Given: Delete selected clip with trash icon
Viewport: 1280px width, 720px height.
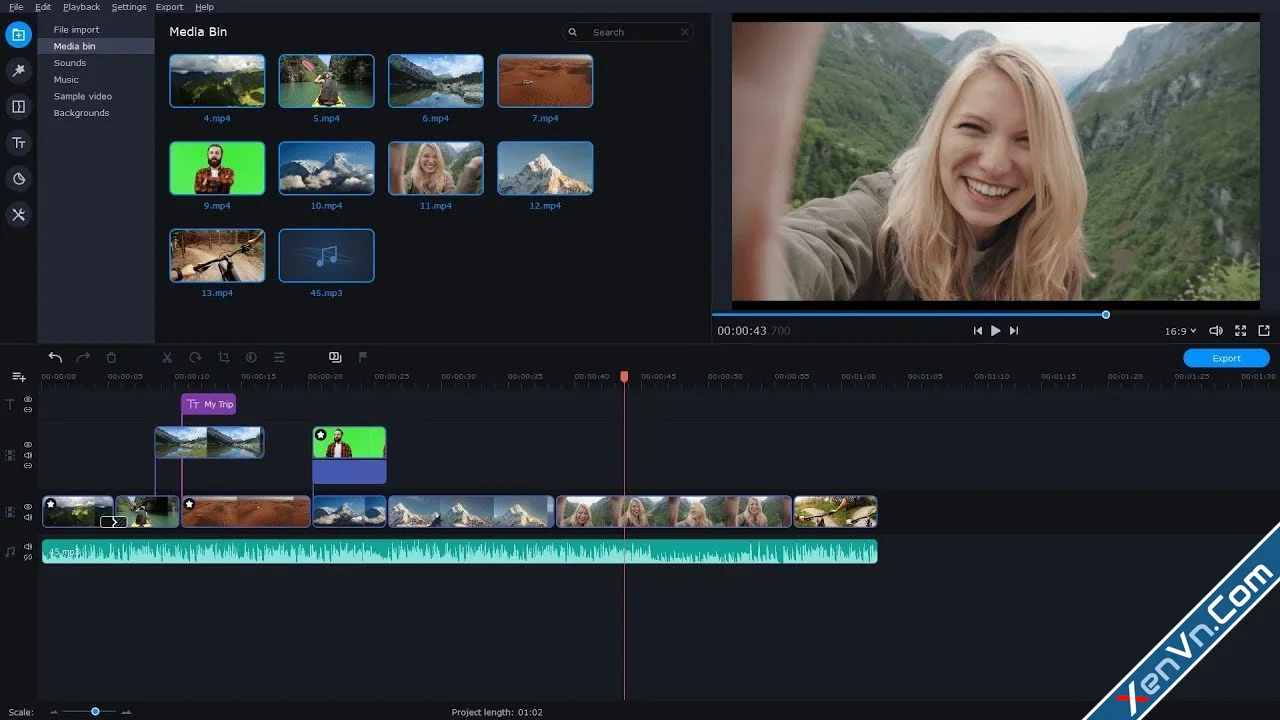Looking at the screenshot, I should point(111,357).
